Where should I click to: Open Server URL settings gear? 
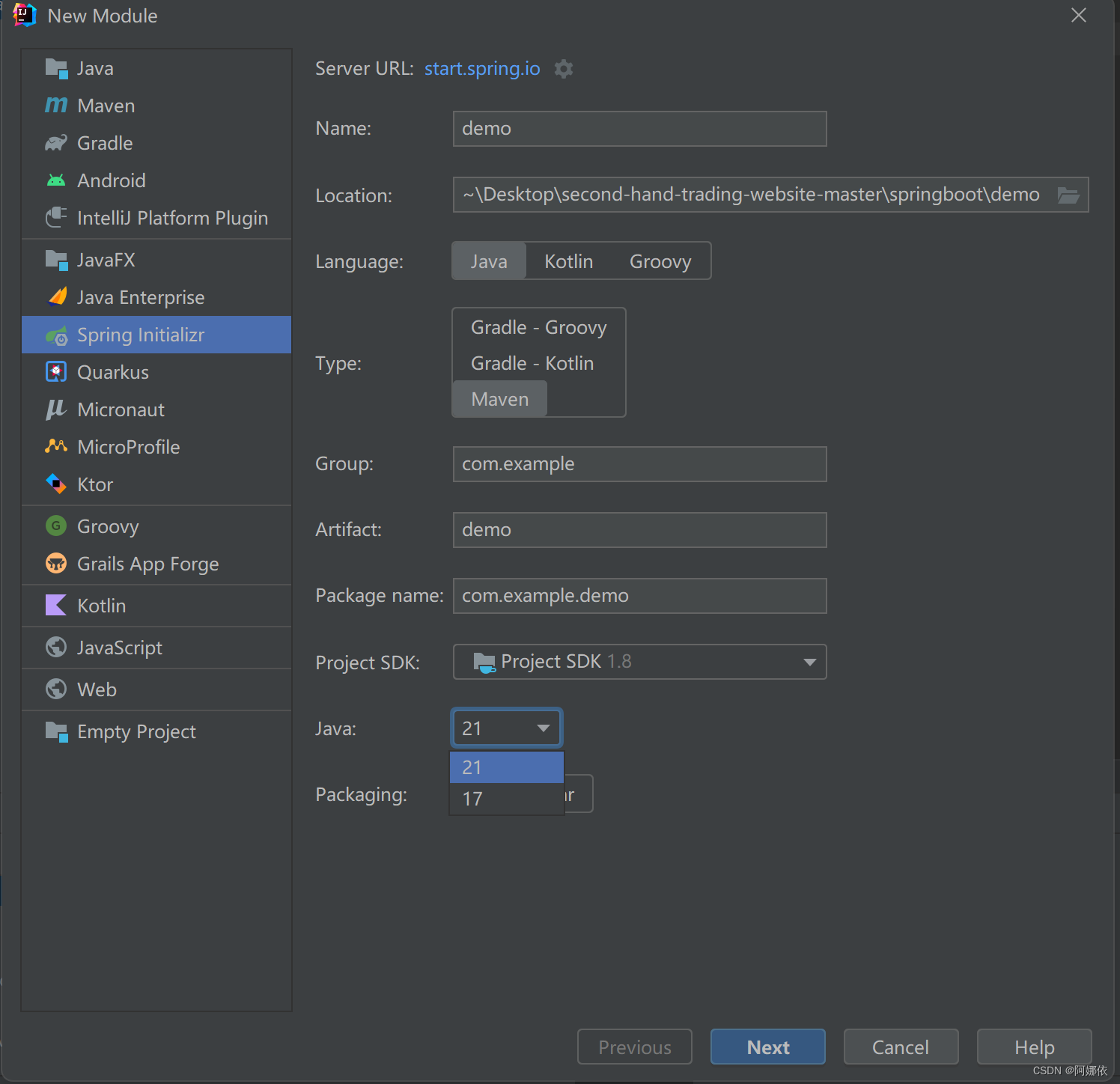tap(563, 69)
